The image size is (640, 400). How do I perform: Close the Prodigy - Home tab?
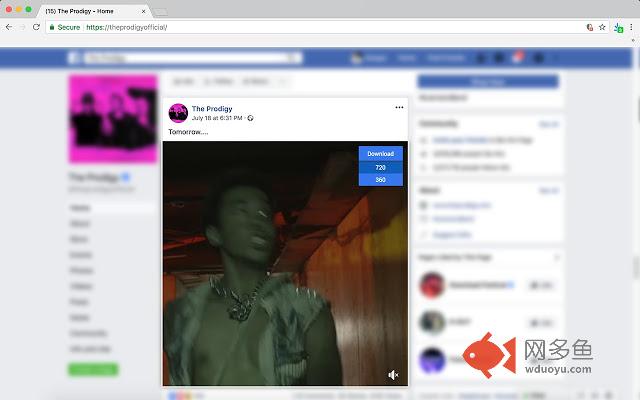click(x=143, y=11)
